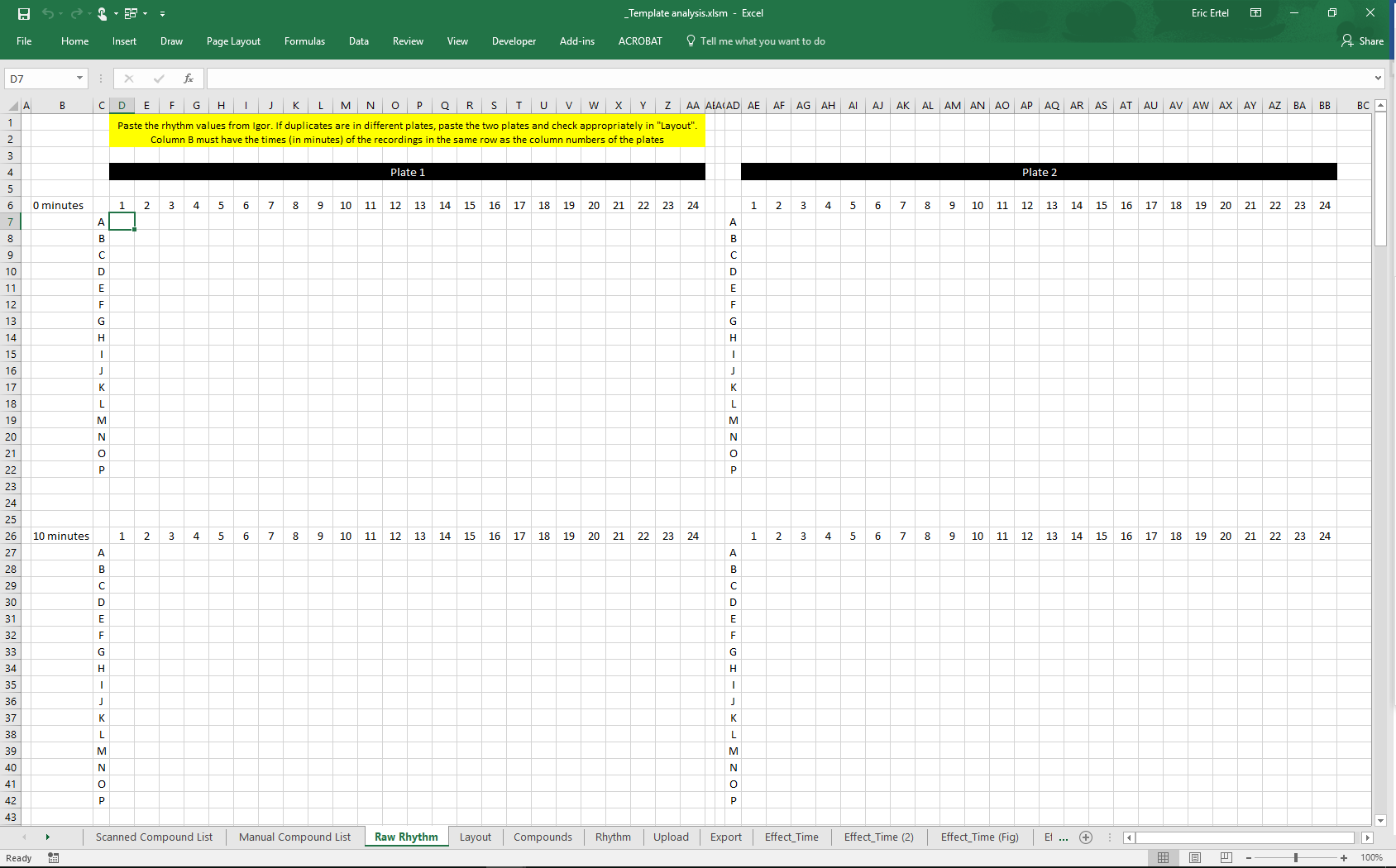
Task: Select the Plate 2 header cell
Action: (x=1039, y=172)
